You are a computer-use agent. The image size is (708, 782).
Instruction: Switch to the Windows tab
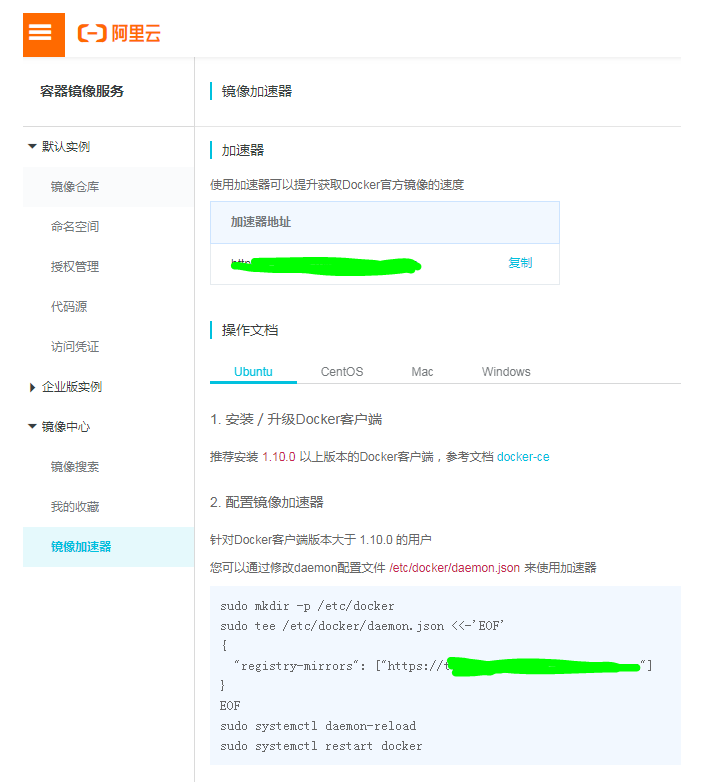click(x=506, y=372)
